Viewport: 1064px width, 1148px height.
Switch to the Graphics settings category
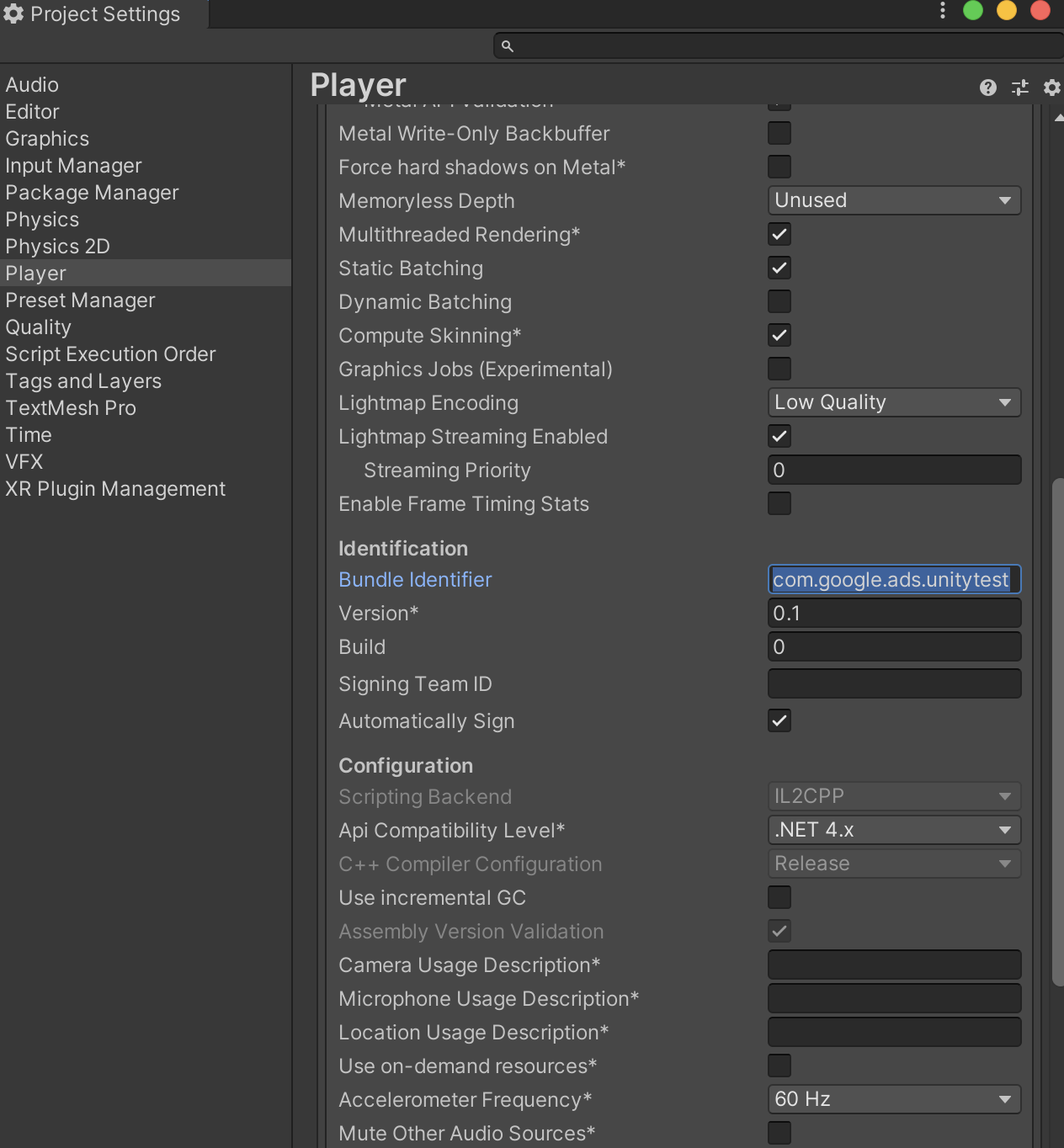click(47, 139)
